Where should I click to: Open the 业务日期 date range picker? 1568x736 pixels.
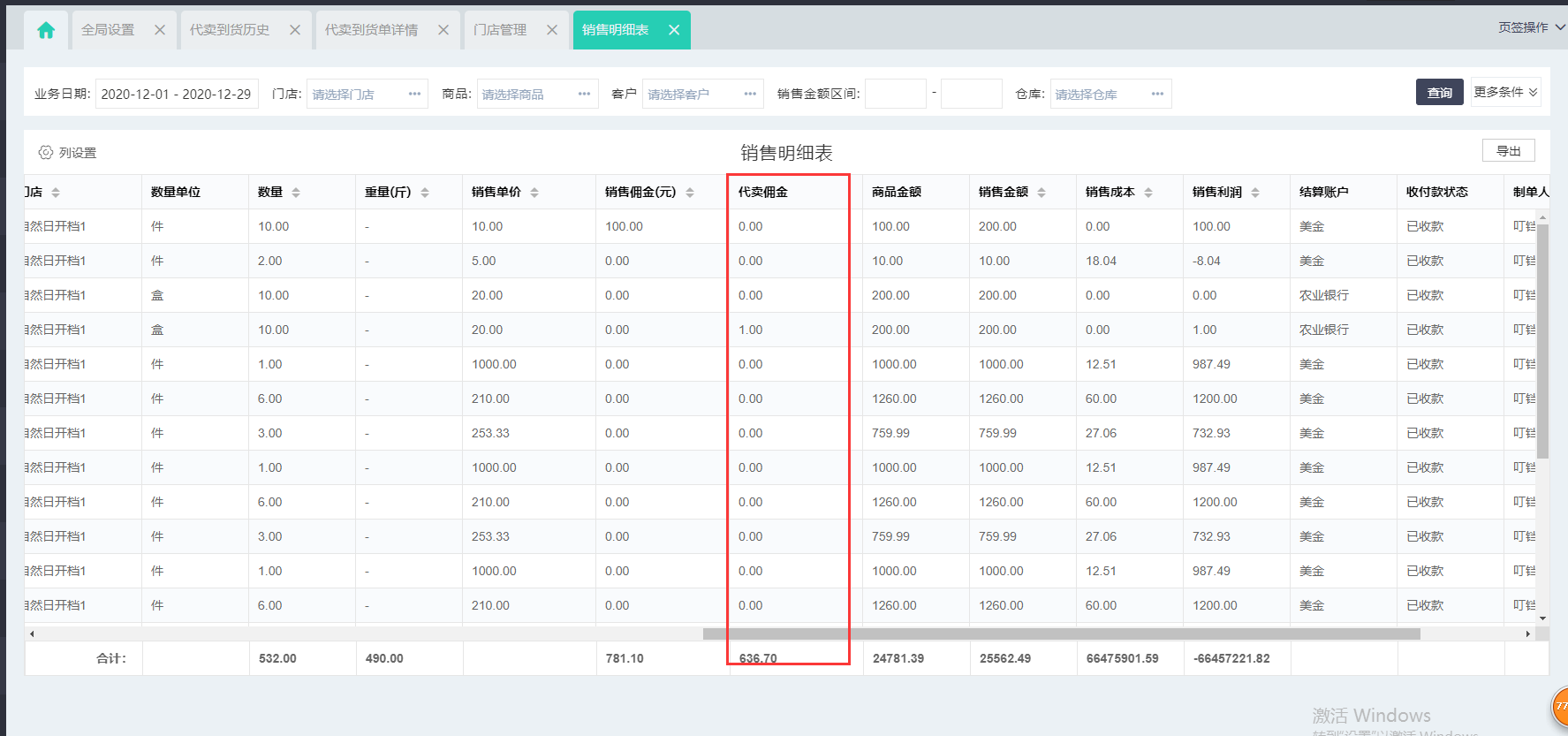(x=177, y=94)
